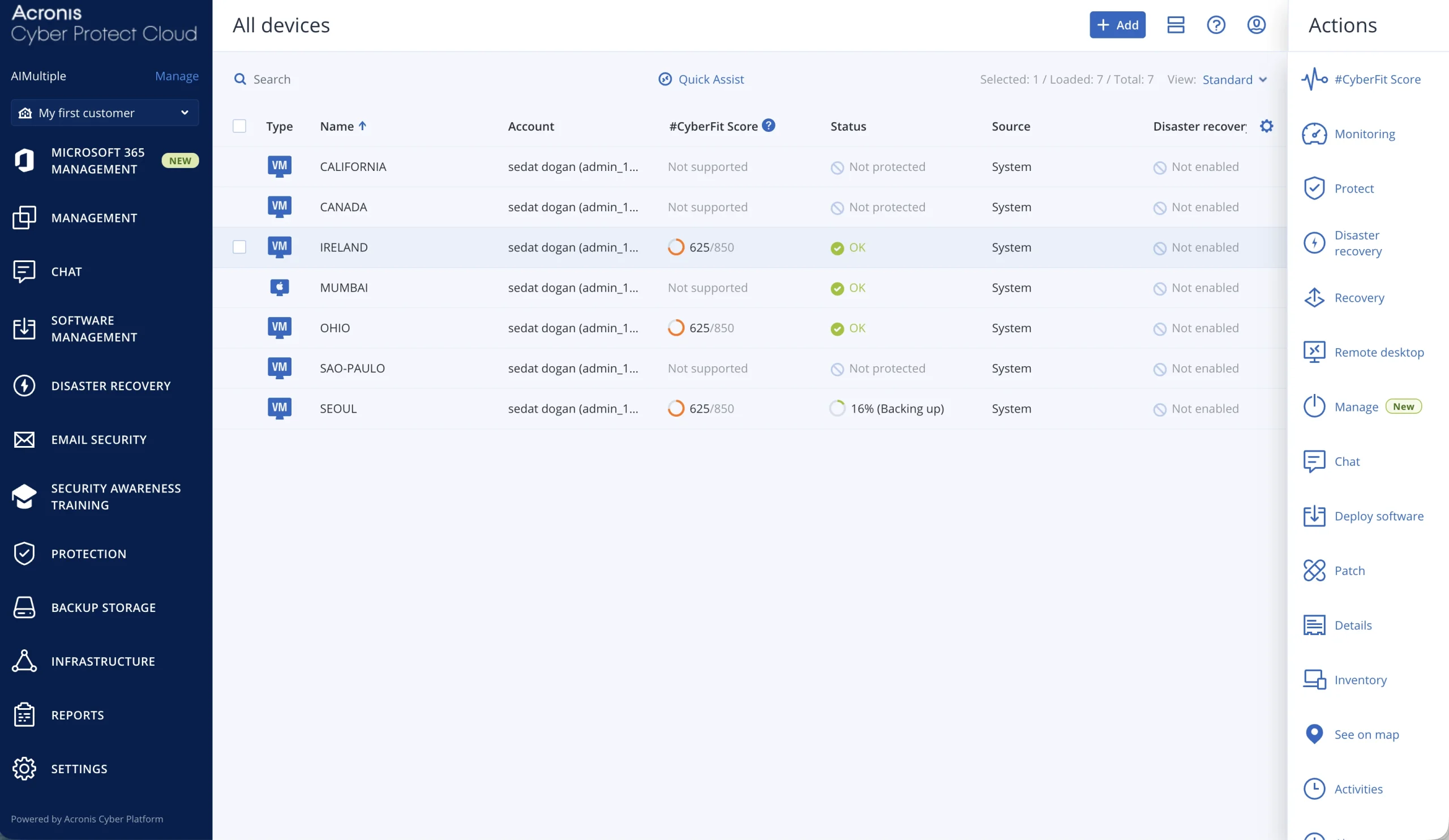Open the #CyberFit Score action
The image size is (1449, 840).
point(1361,79)
